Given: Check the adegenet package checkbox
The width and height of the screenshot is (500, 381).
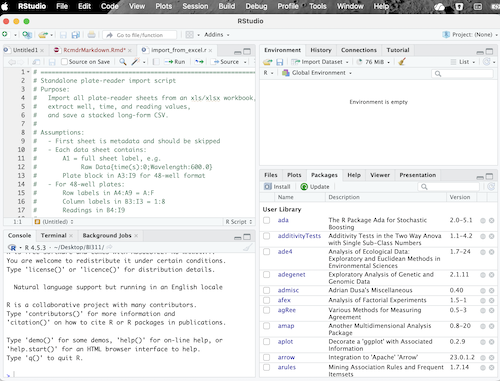Looking at the screenshot, I should (x=266, y=275).
